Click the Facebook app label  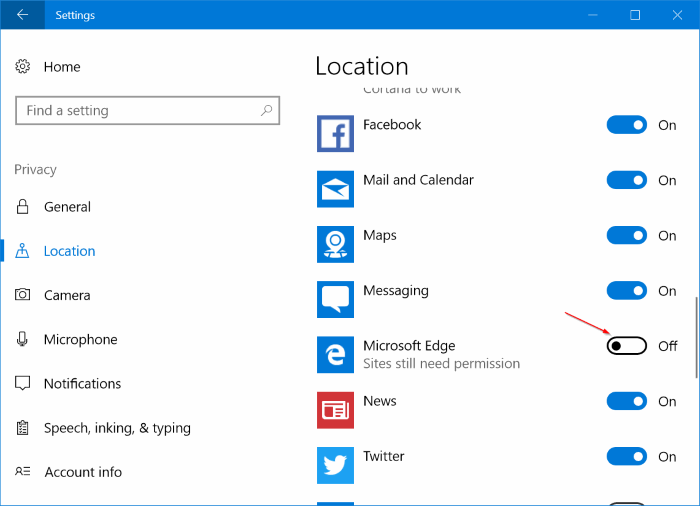[392, 125]
